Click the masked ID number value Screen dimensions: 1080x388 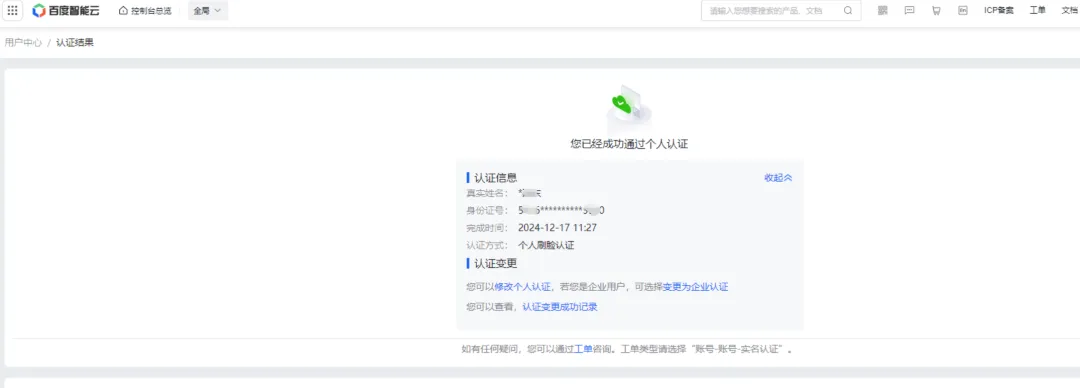tap(561, 210)
